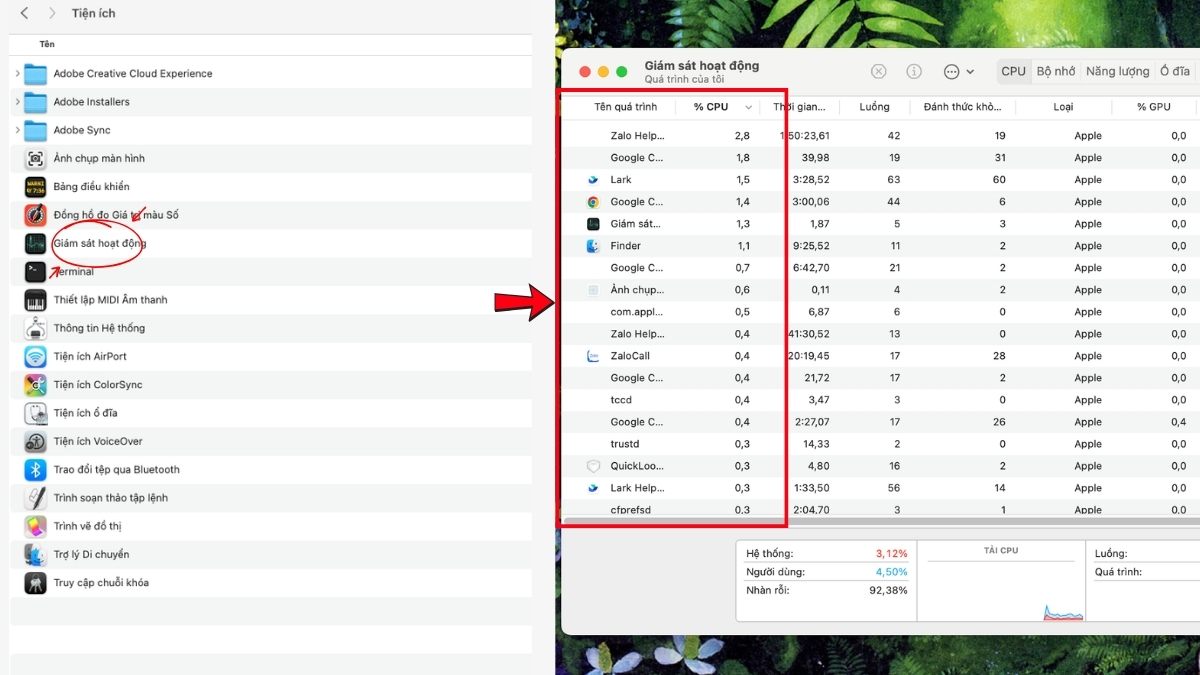Switch to the Bộ nhớ tab

1056,71
